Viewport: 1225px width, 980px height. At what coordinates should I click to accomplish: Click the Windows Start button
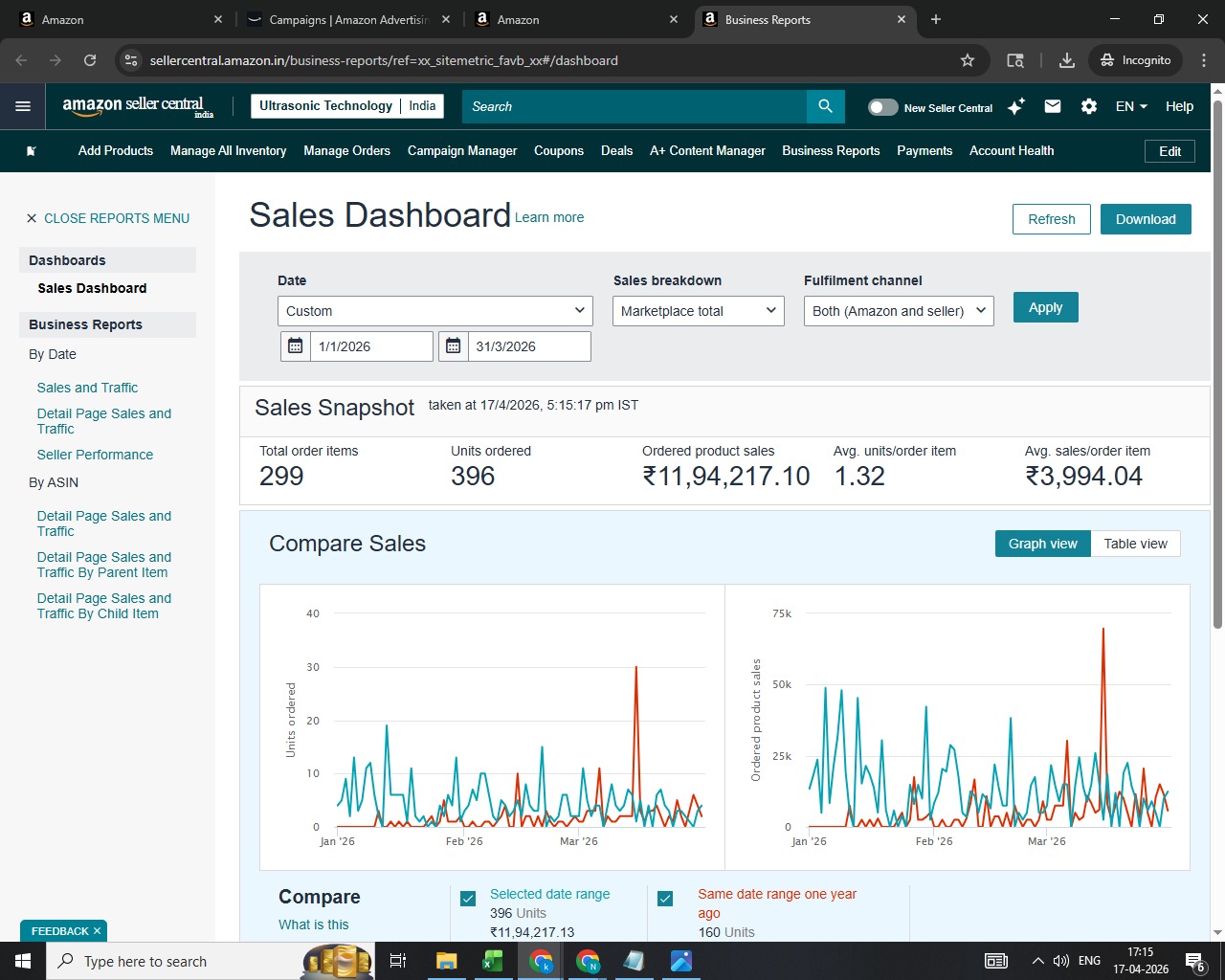(x=23, y=961)
